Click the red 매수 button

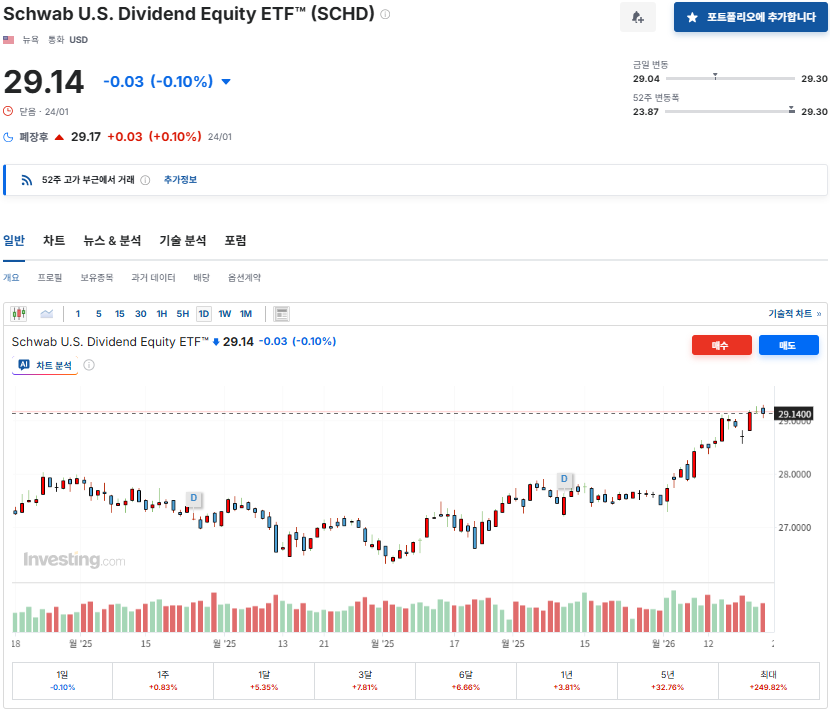[721, 345]
